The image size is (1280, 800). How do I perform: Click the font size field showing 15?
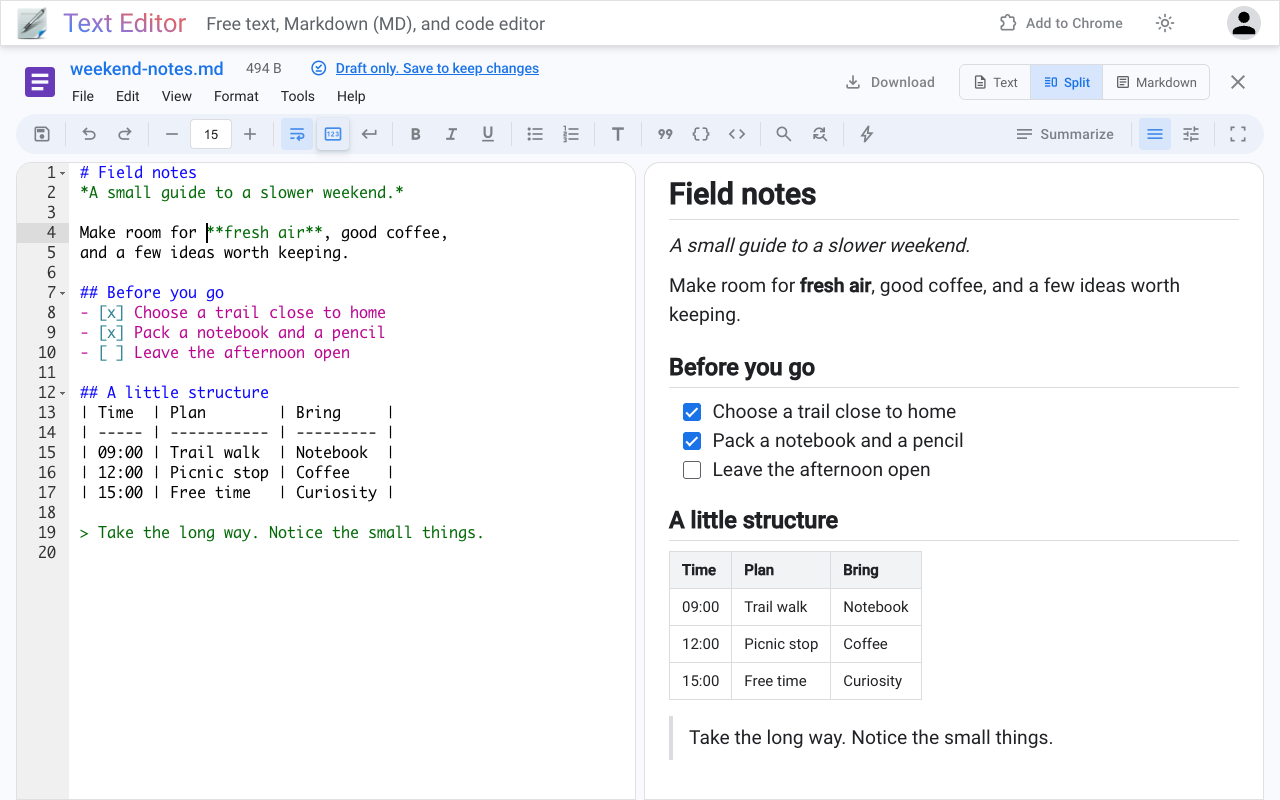pyautogui.click(x=211, y=134)
